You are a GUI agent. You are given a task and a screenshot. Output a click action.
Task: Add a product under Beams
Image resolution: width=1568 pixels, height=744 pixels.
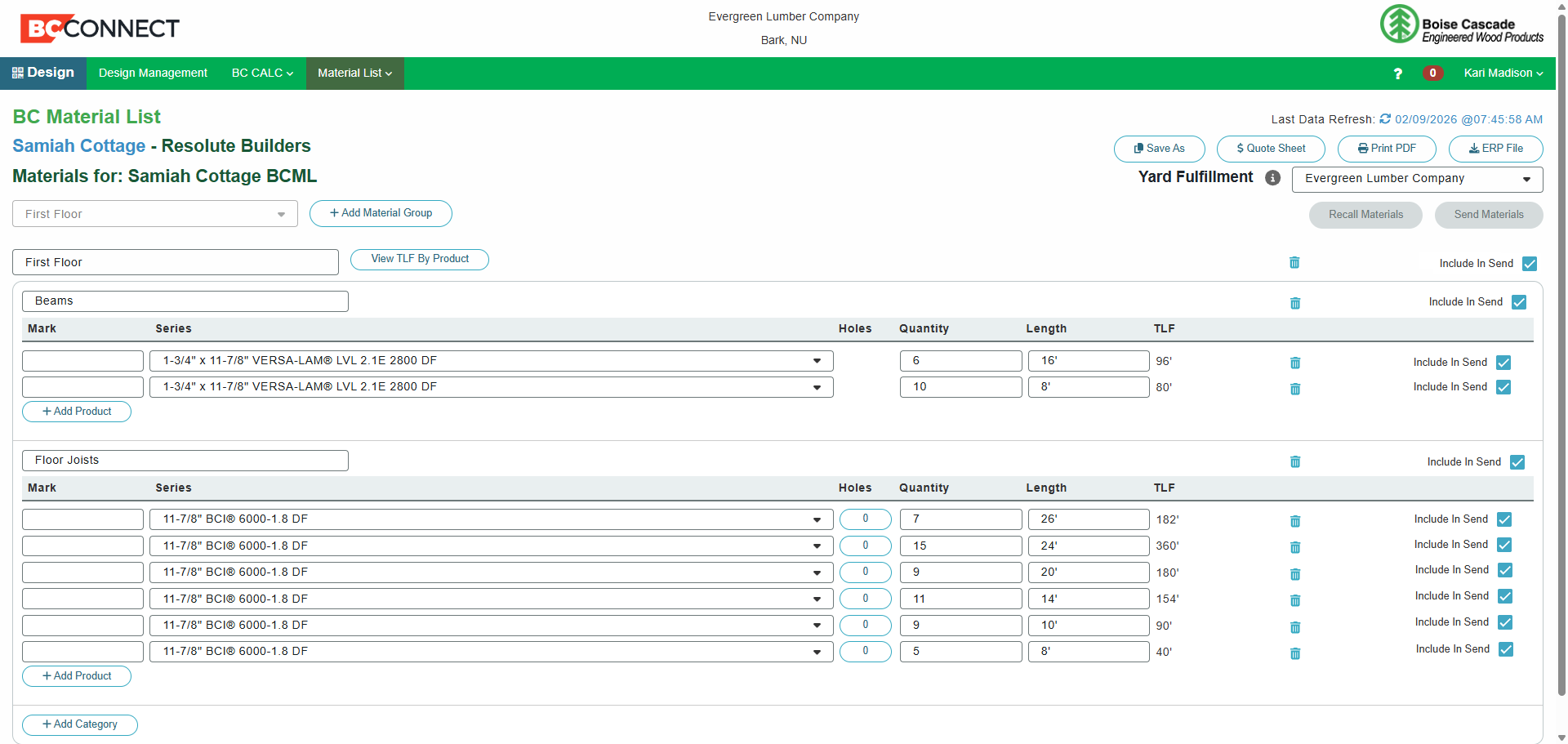click(x=77, y=412)
